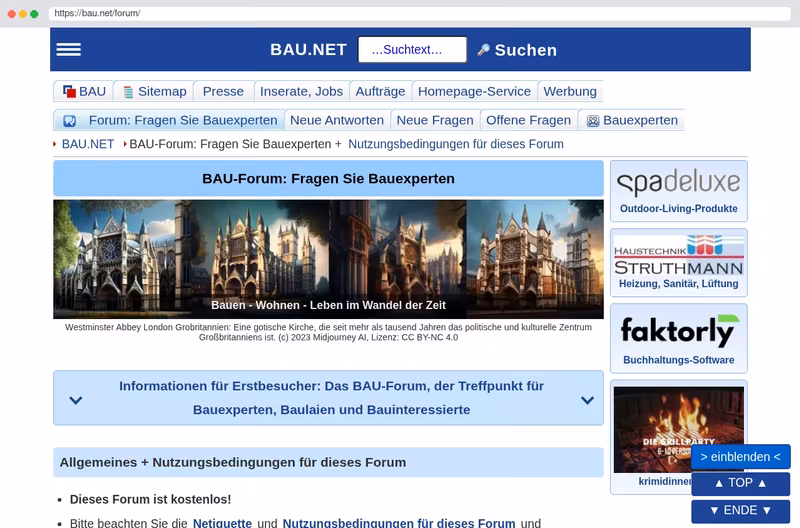Click the Outdoor-Living-Produkte link
This screenshot has width=800, height=528.
point(679,209)
